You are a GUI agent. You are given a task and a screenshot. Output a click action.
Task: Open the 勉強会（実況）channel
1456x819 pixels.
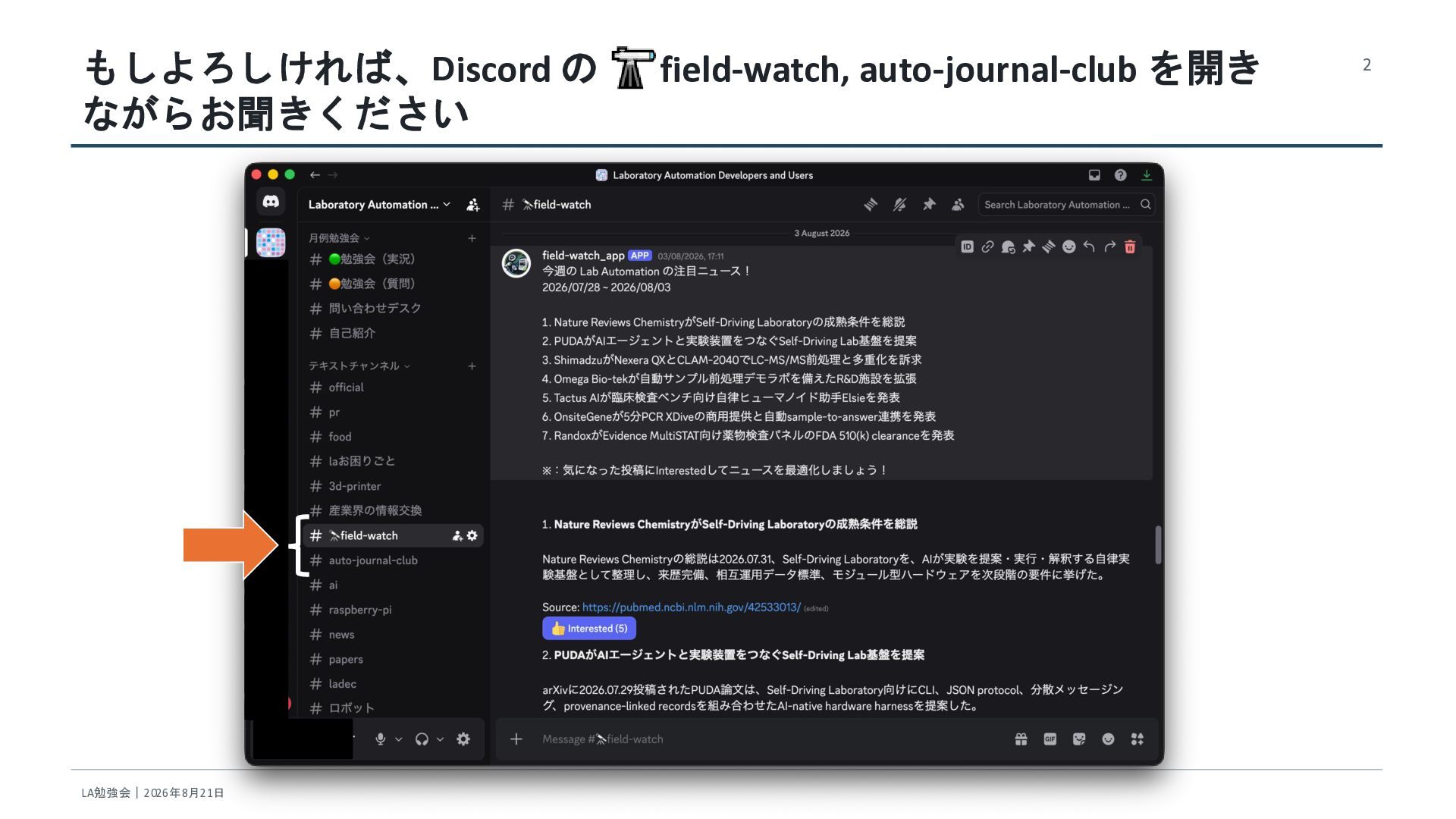tap(392, 259)
